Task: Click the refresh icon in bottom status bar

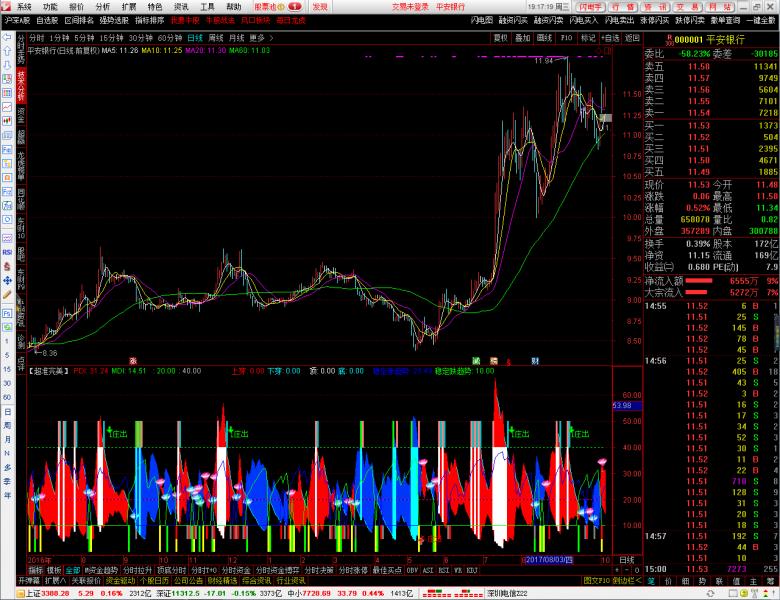Action: tap(710, 594)
